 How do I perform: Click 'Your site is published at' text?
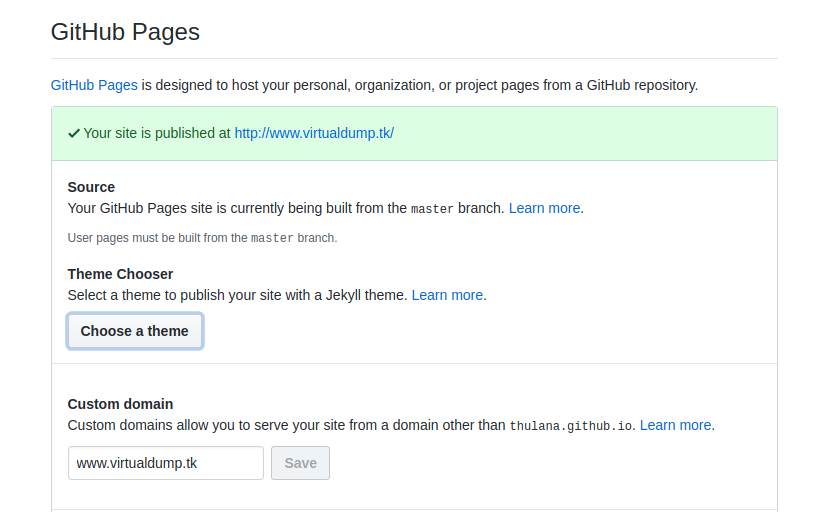(x=157, y=133)
